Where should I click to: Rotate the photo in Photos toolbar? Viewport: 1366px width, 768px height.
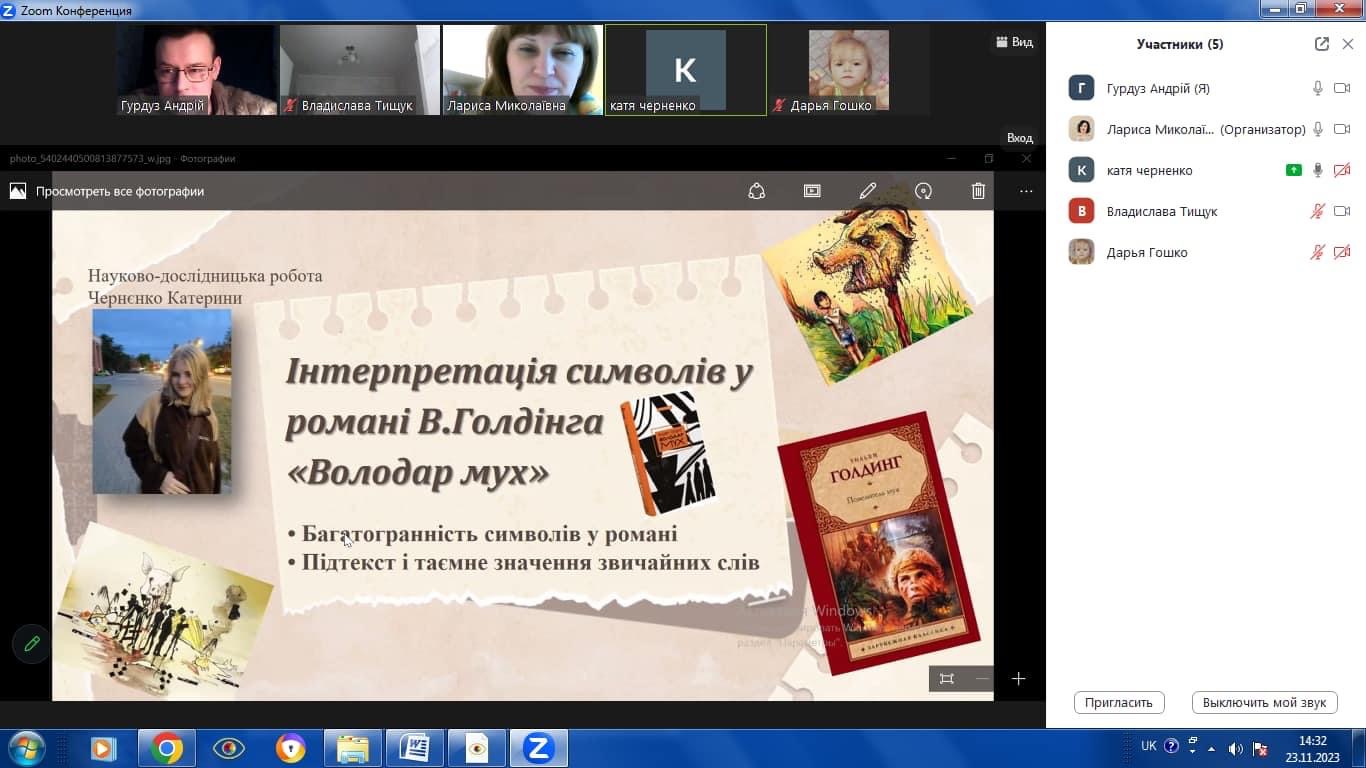coord(923,191)
